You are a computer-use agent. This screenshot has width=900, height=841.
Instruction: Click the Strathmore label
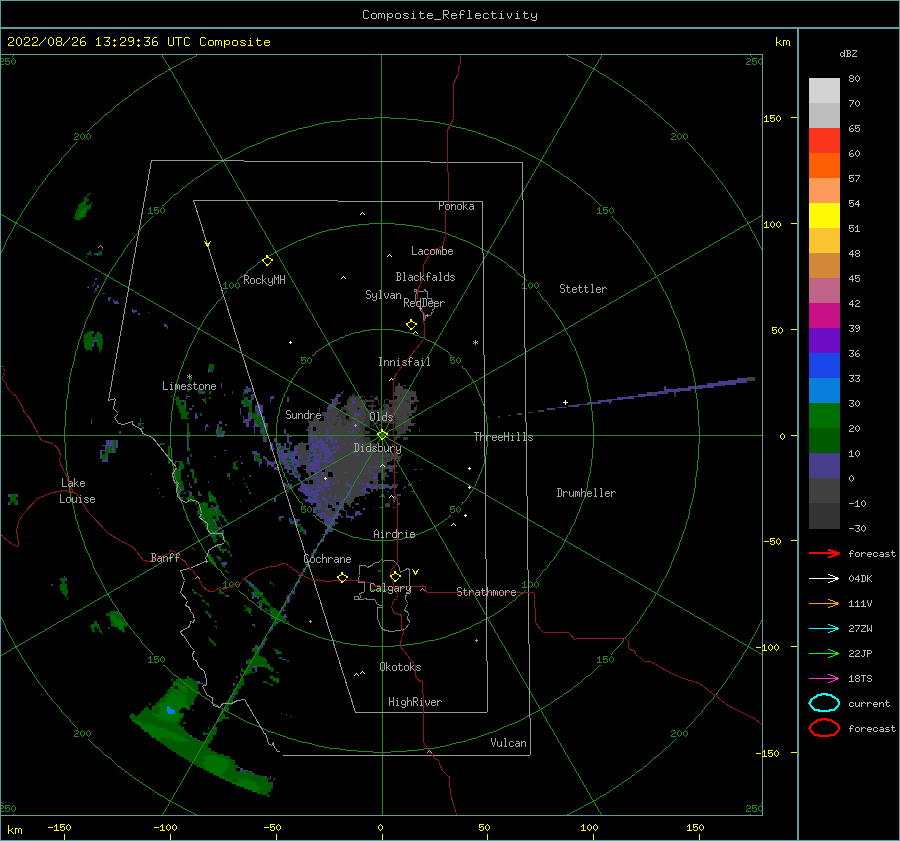(486, 592)
